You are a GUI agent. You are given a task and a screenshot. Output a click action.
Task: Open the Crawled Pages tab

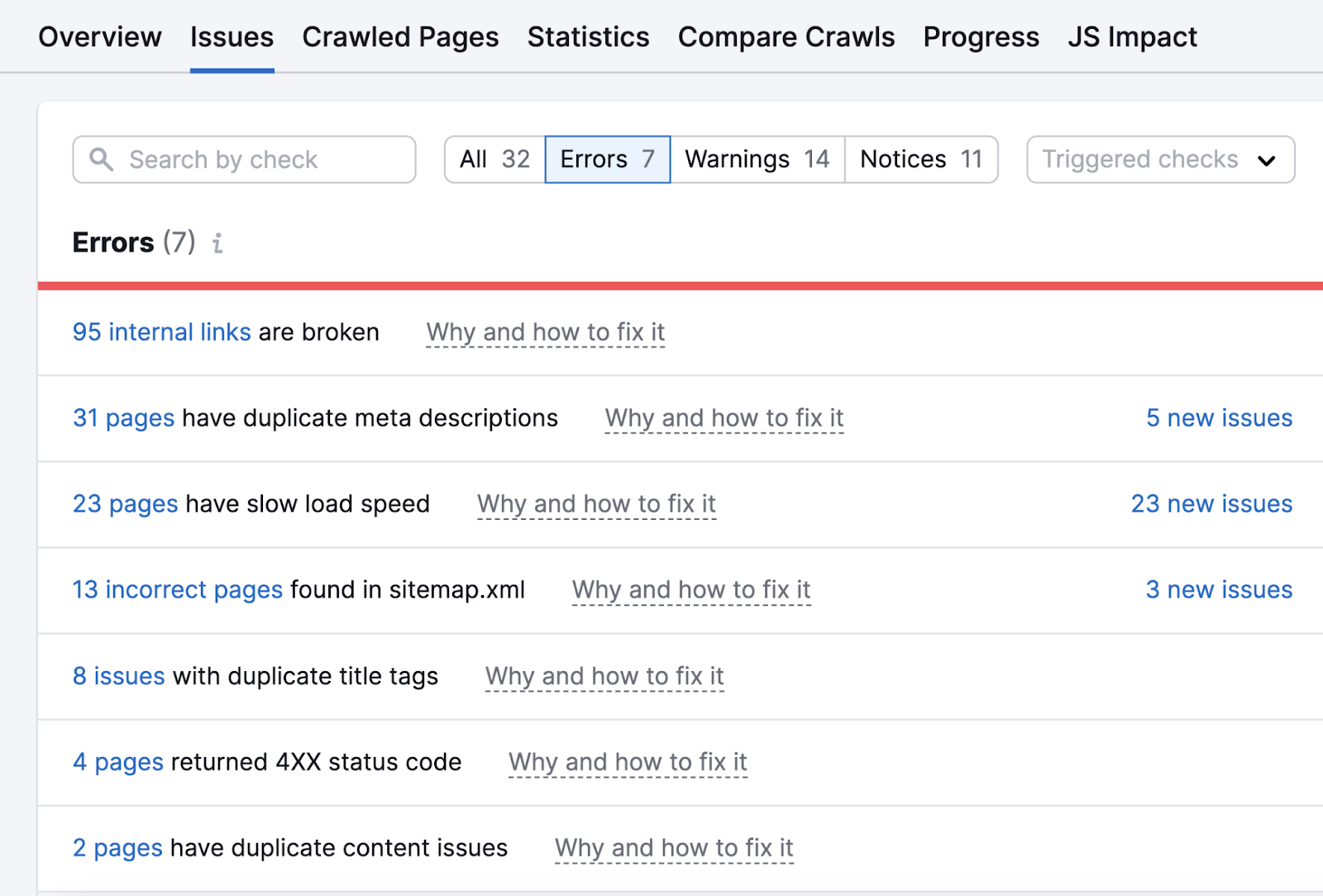pos(400,36)
